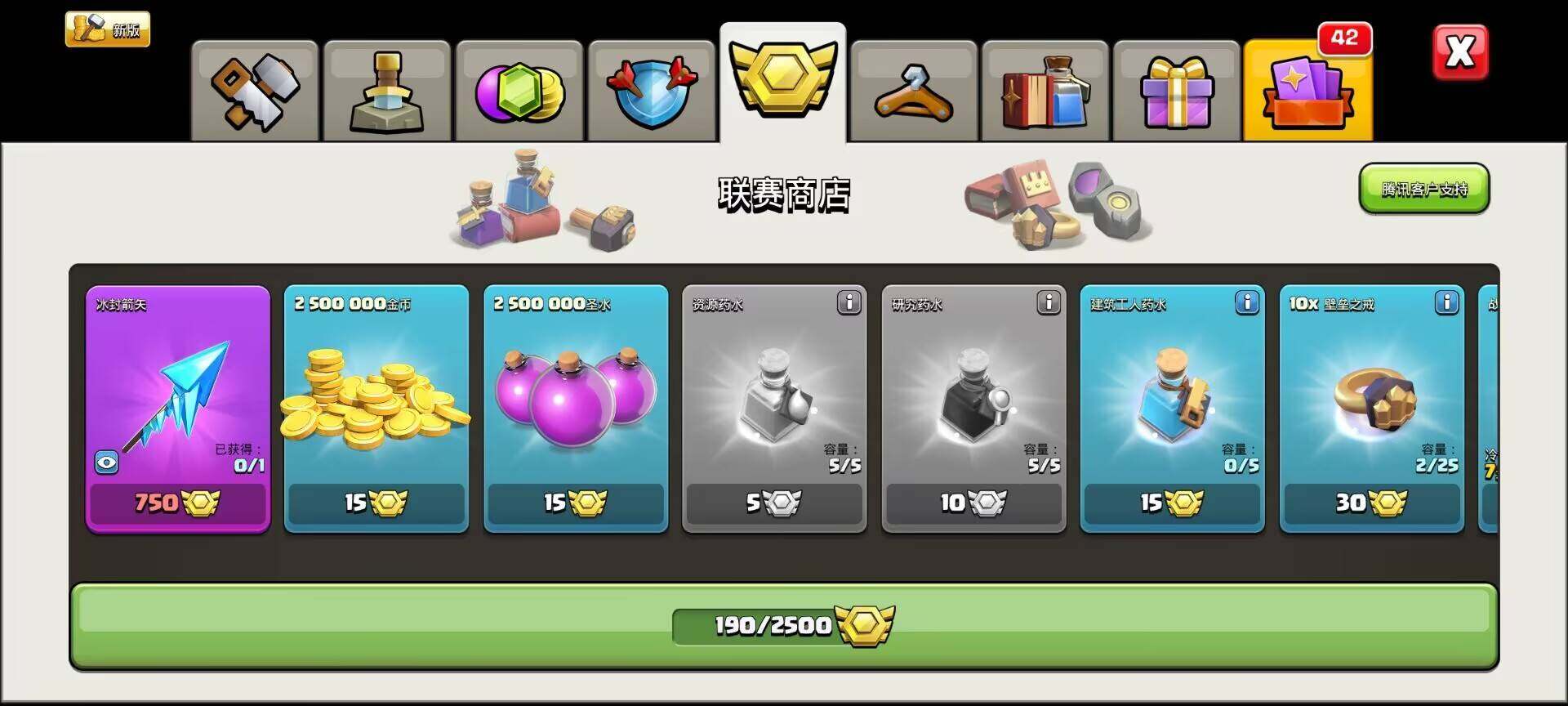The image size is (1568, 706).
Task: Show info for 壁垒之戒 card
Action: pos(1446,302)
